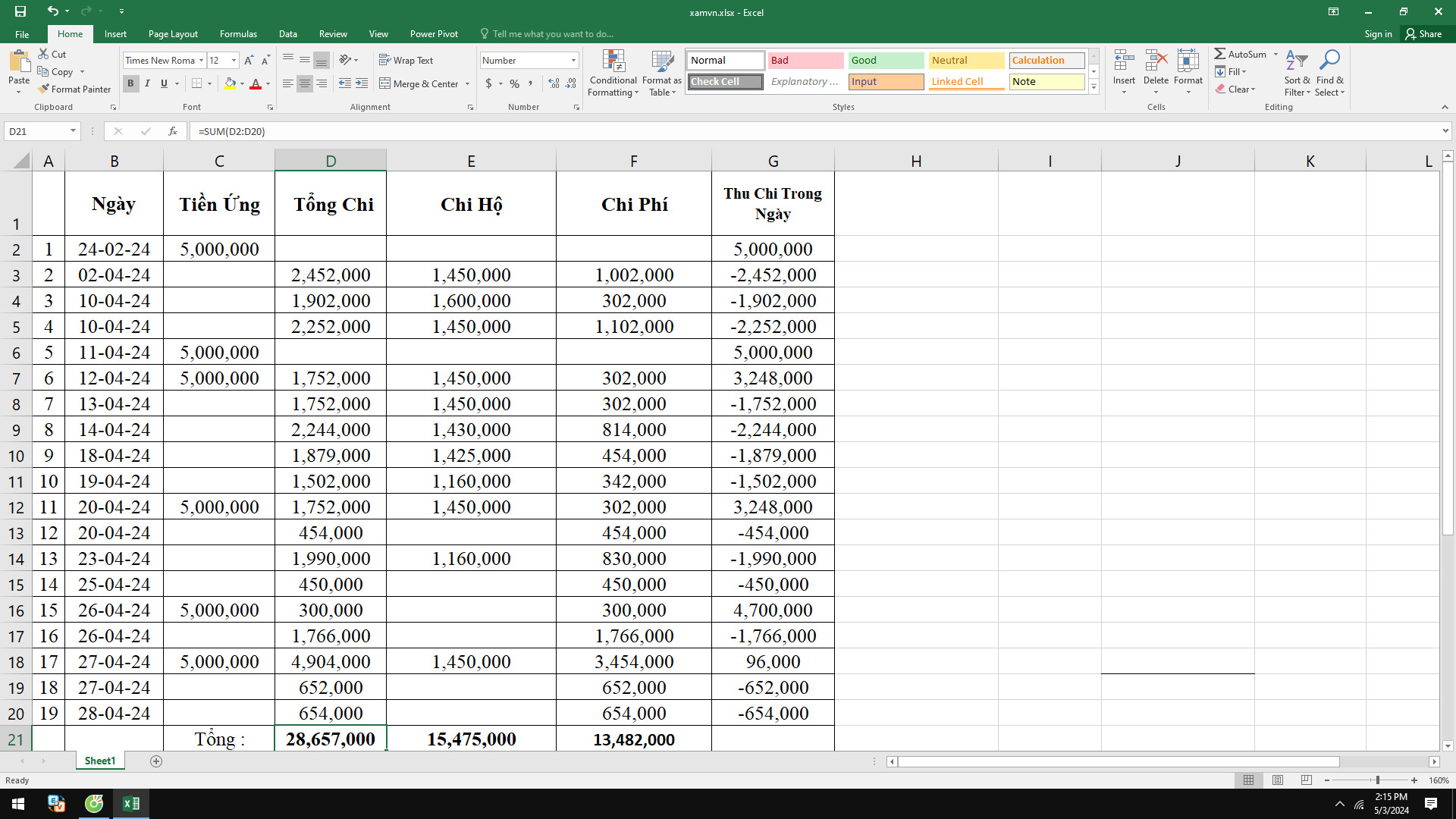
Task: Click the Orientation text angle icon
Action: click(346, 60)
